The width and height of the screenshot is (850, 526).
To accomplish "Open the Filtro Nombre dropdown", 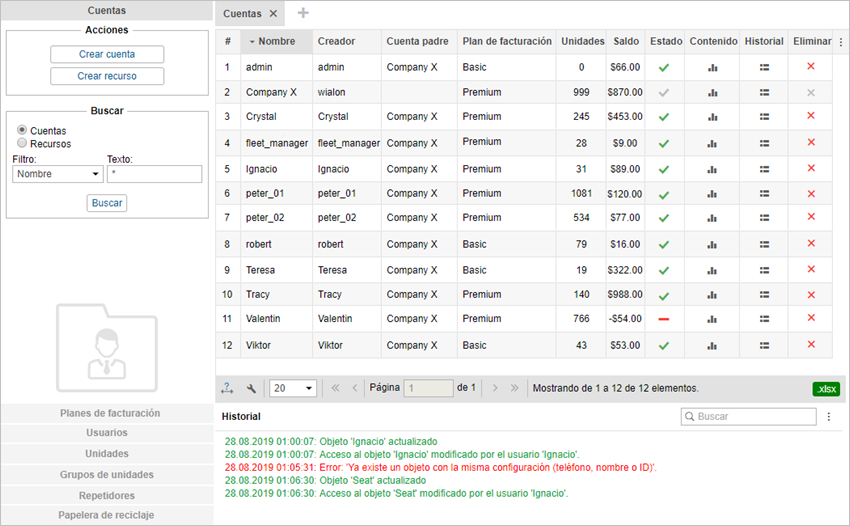I will pos(58,174).
